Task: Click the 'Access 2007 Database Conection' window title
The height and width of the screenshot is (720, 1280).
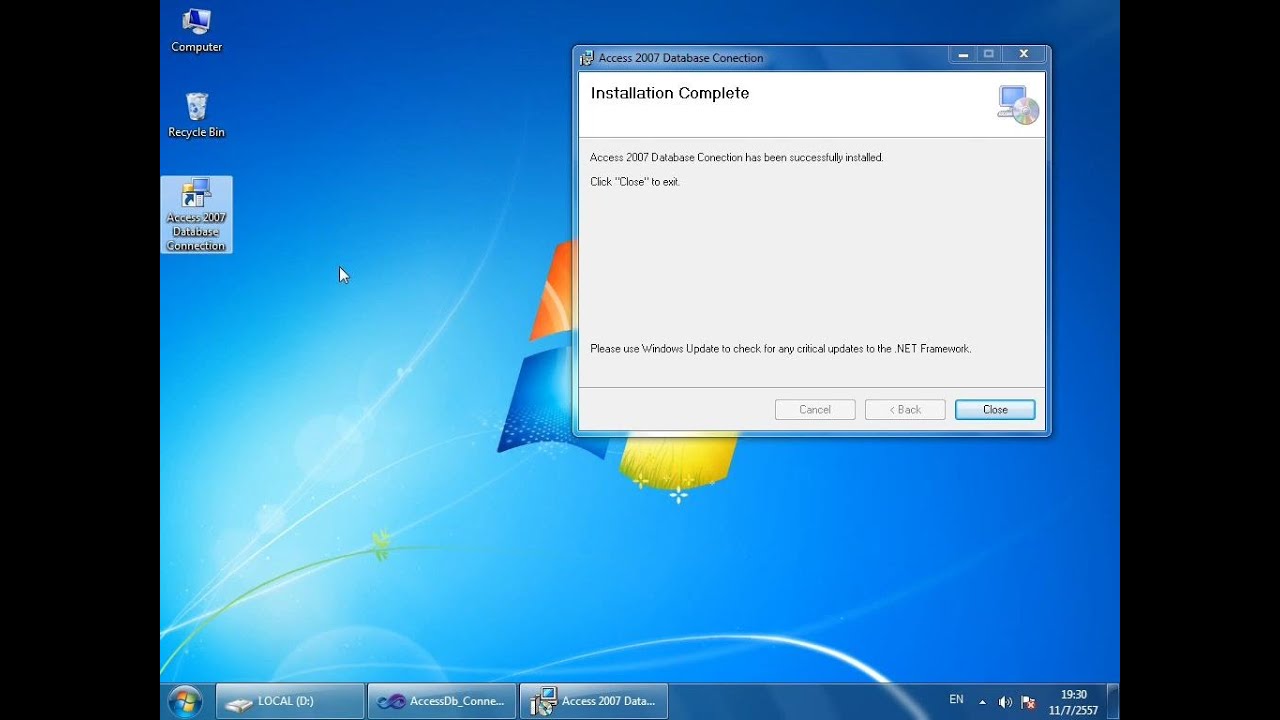Action: coord(681,58)
